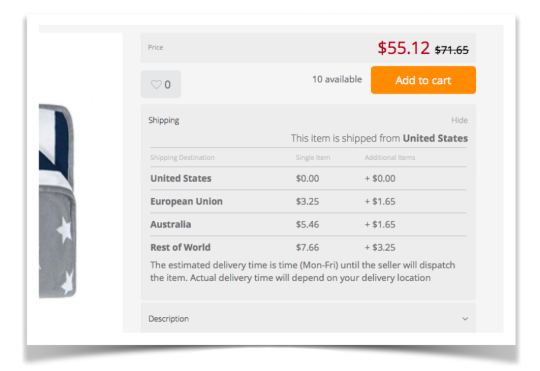
Task: Click the 10 available stock text
Action: [337, 79]
